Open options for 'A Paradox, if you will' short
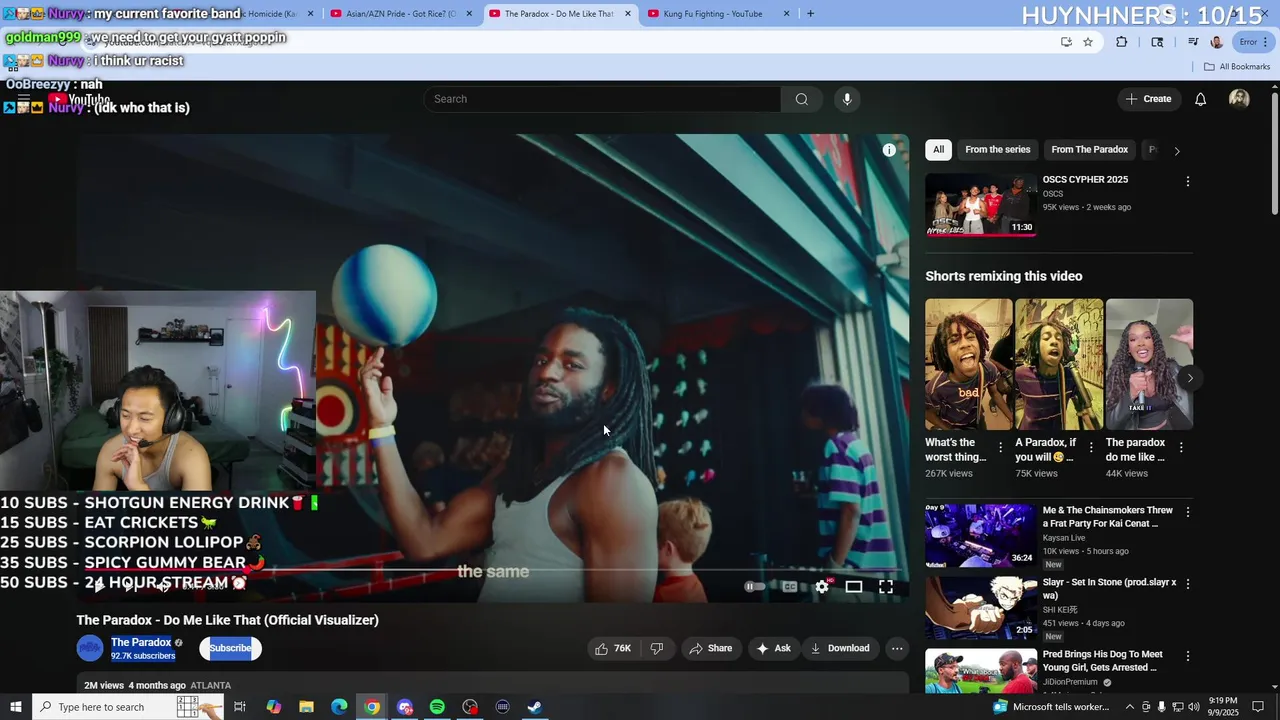This screenshot has height=720, width=1280. (1091, 447)
